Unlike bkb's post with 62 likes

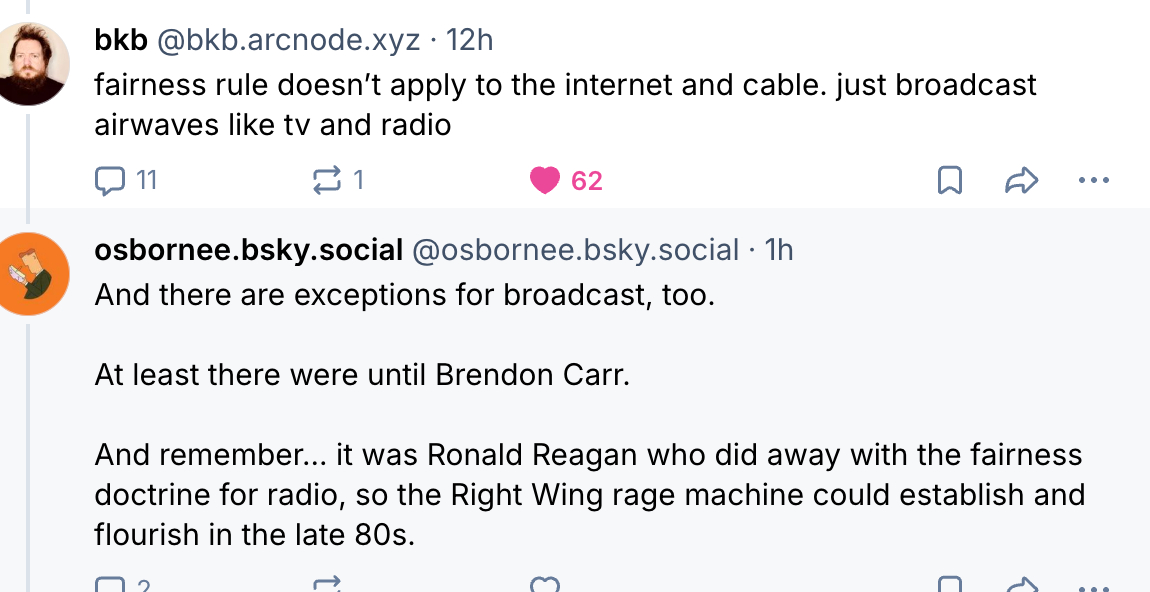pos(546,181)
